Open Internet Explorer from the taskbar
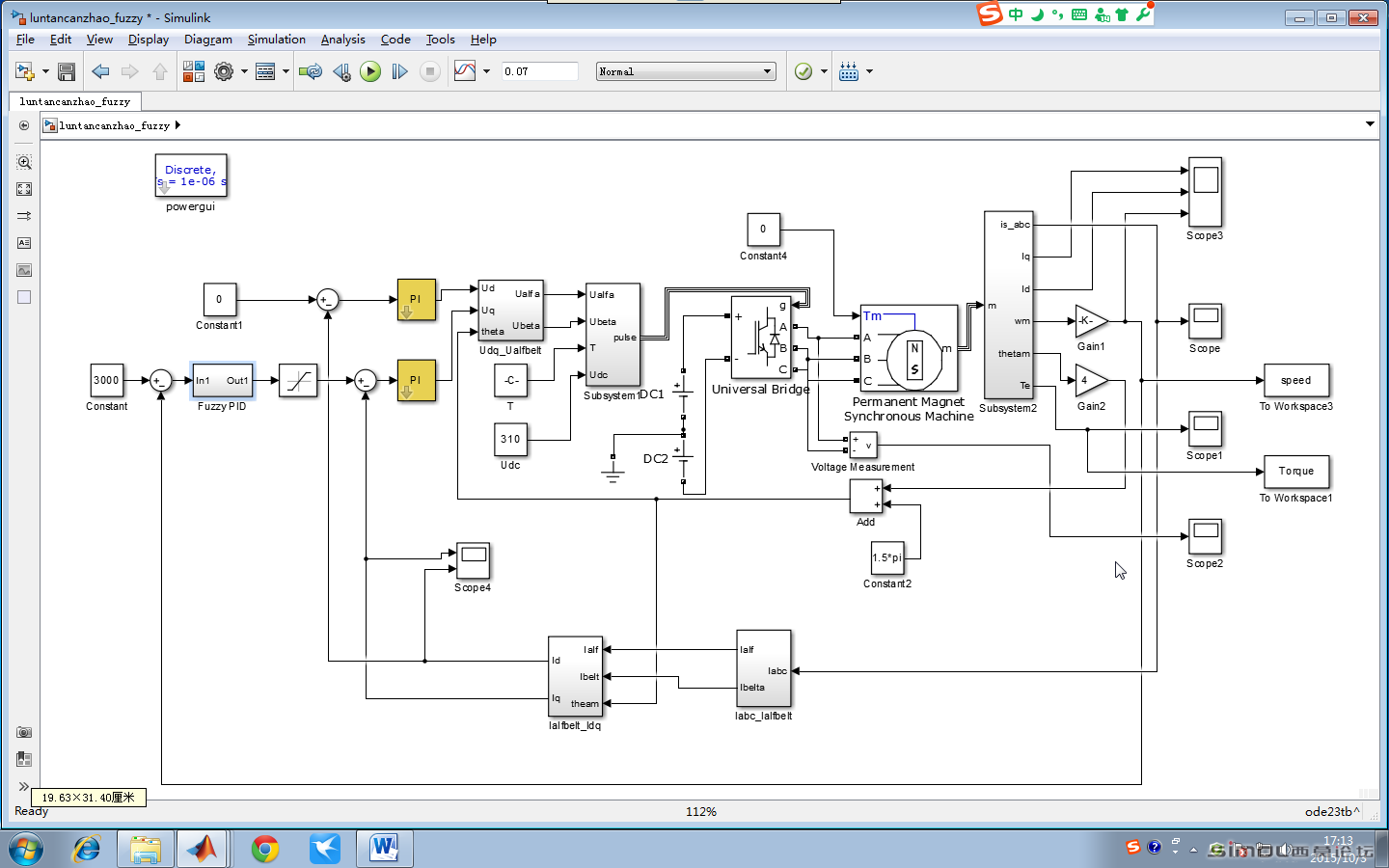The height and width of the screenshot is (868, 1389). tap(87, 849)
